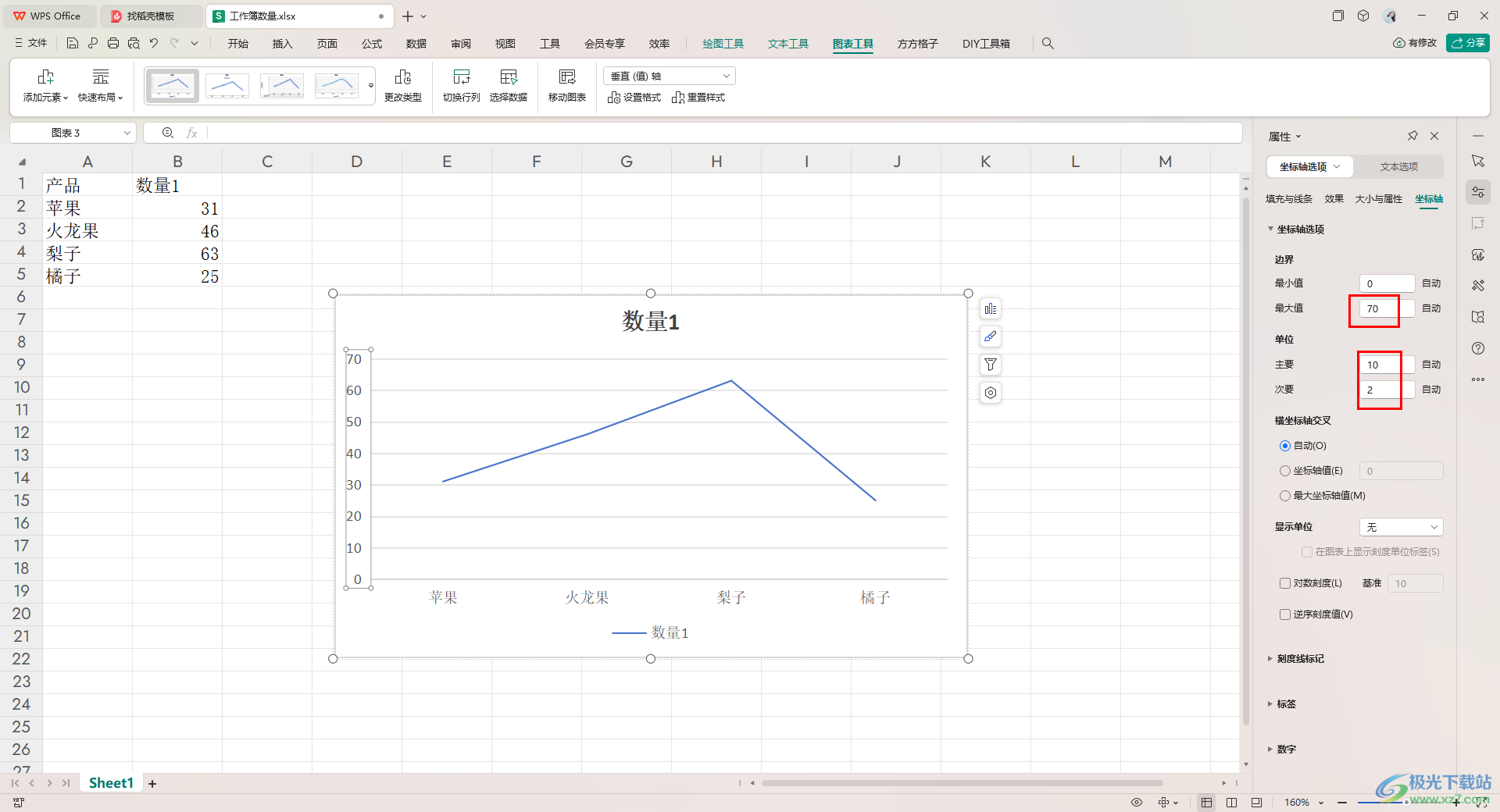
Task: Click the 最大值 input showing 70
Action: (1387, 308)
